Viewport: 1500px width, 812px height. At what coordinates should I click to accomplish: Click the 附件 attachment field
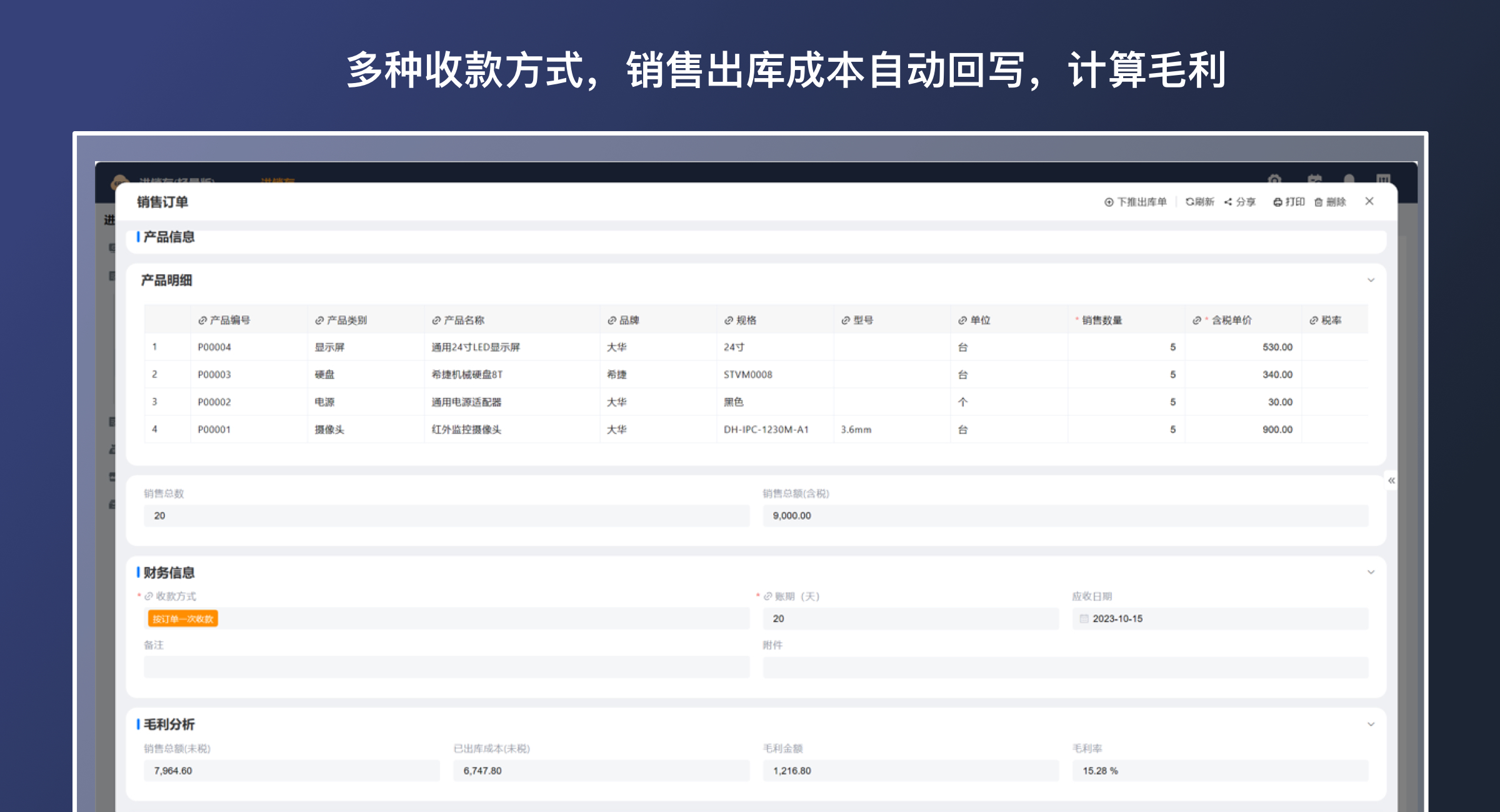point(1065,667)
